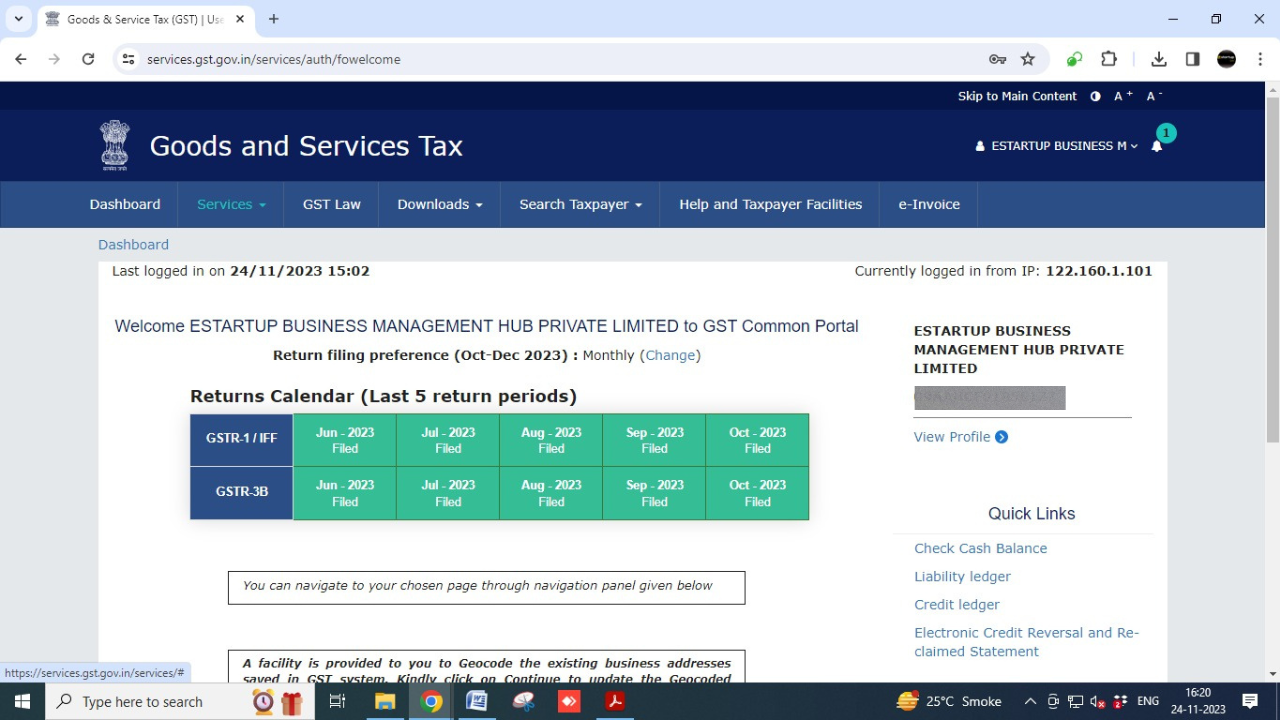Viewport: 1280px width, 720px height.
Task: Click the browser back arrow
Action: (21, 59)
